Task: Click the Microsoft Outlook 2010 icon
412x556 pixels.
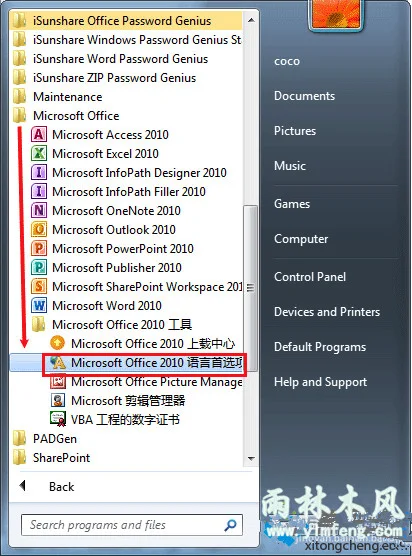Action: point(39,230)
